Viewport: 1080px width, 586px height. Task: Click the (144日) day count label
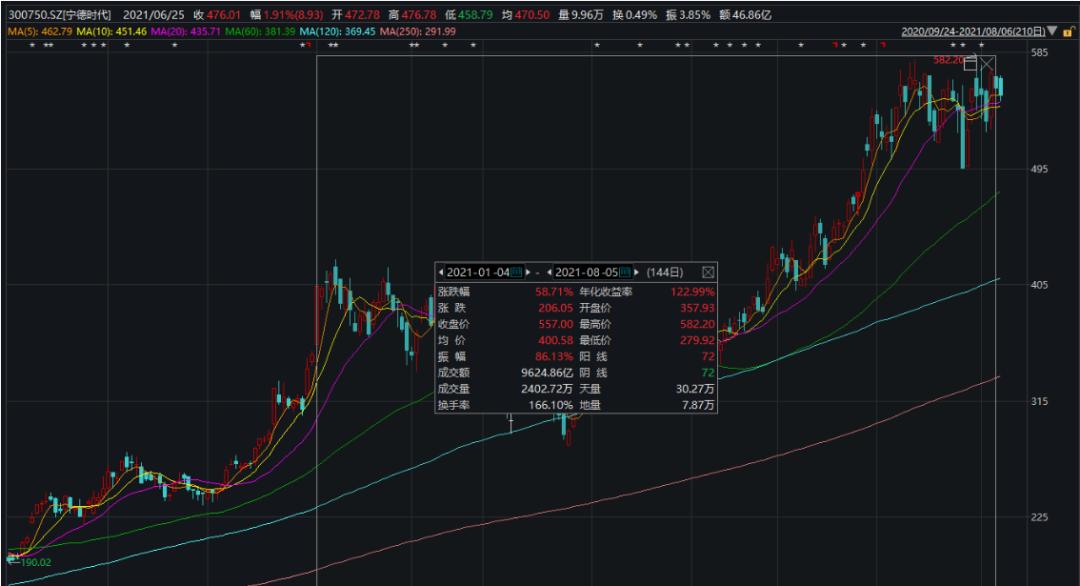pyautogui.click(x=665, y=272)
